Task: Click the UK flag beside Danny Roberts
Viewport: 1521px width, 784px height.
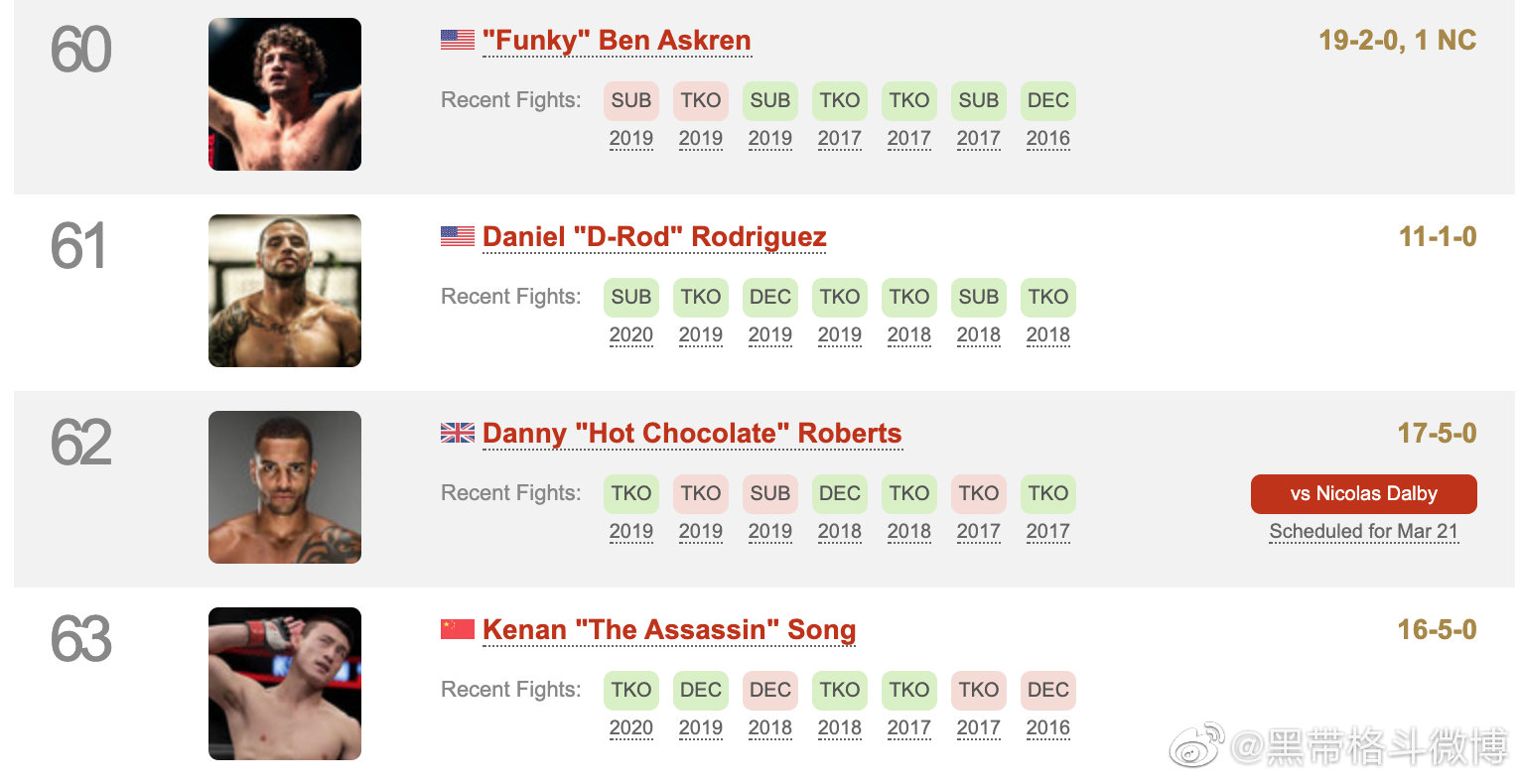Action: (x=458, y=433)
